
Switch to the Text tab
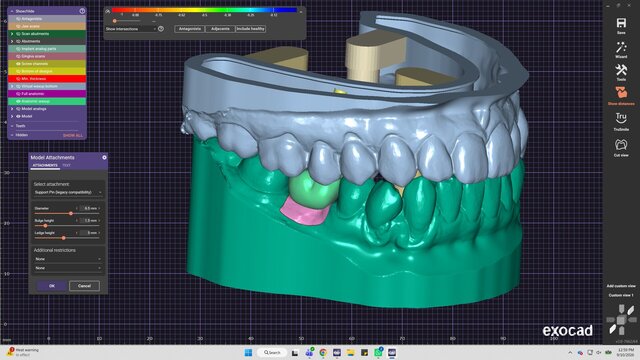(67, 165)
